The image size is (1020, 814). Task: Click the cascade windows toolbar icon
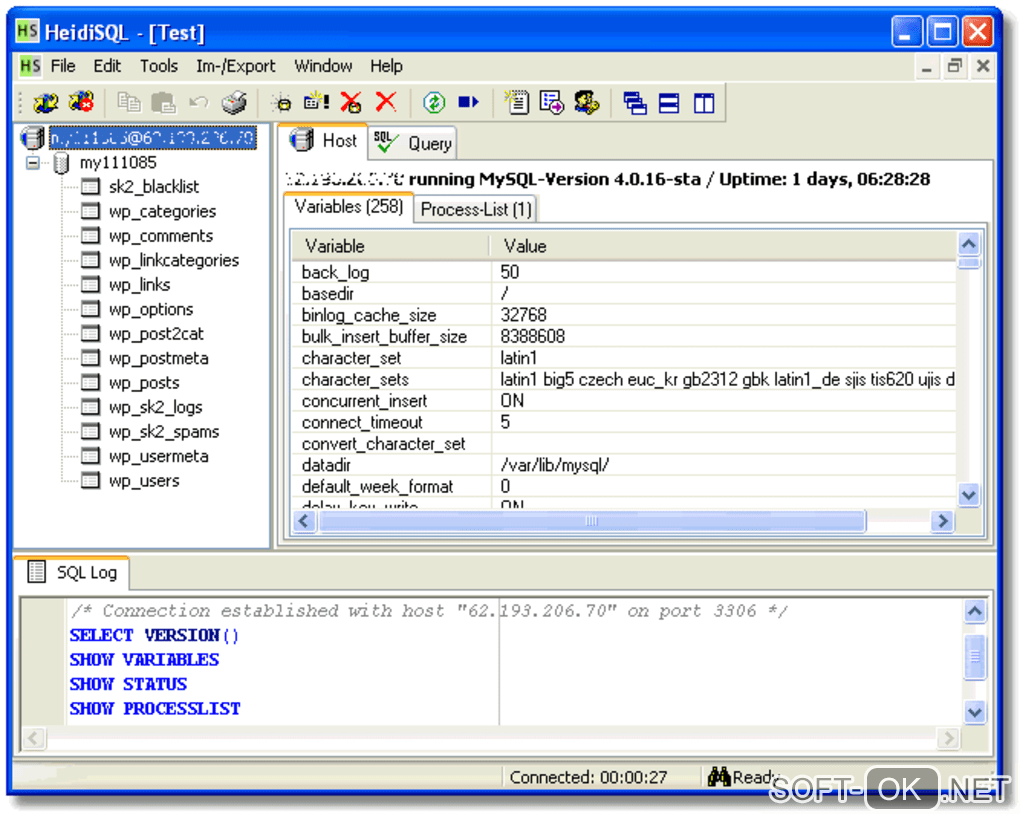pos(635,102)
